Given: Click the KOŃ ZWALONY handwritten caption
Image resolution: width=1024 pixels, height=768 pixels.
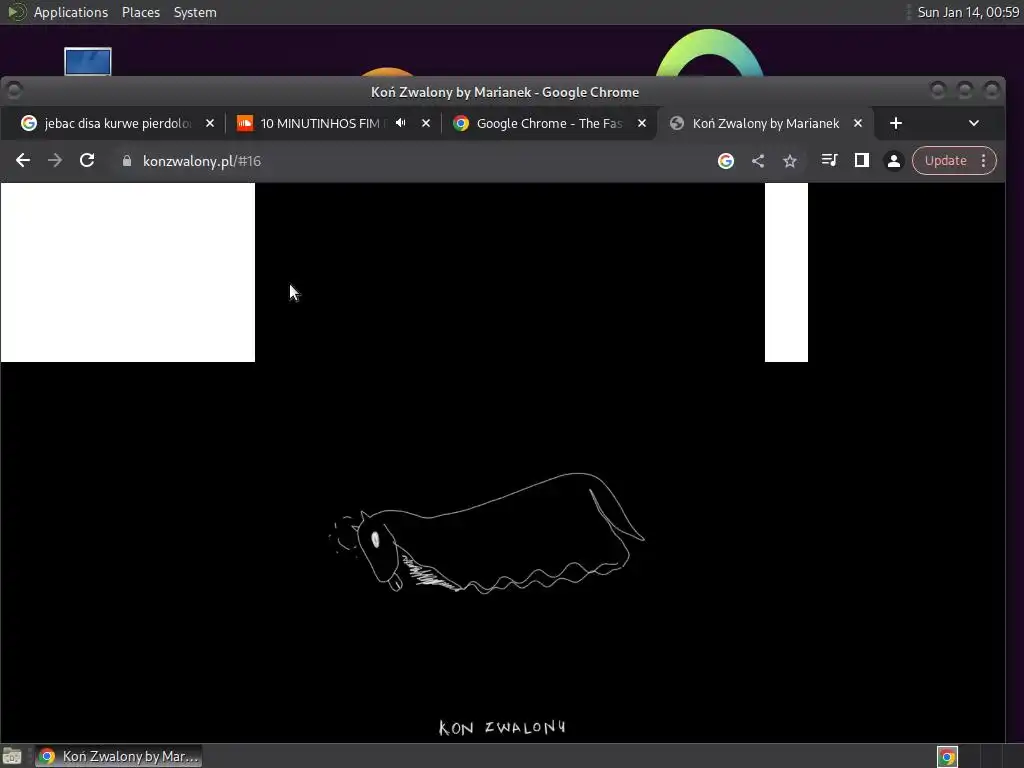Looking at the screenshot, I should pos(502,728).
